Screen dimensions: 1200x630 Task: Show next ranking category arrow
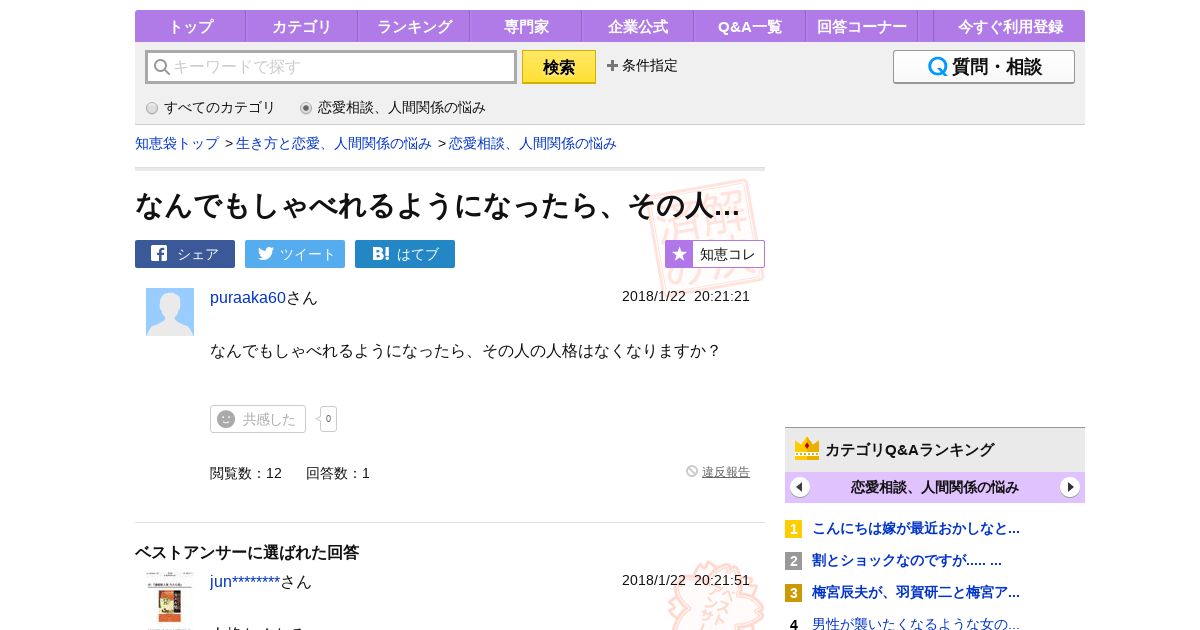[x=1070, y=487]
